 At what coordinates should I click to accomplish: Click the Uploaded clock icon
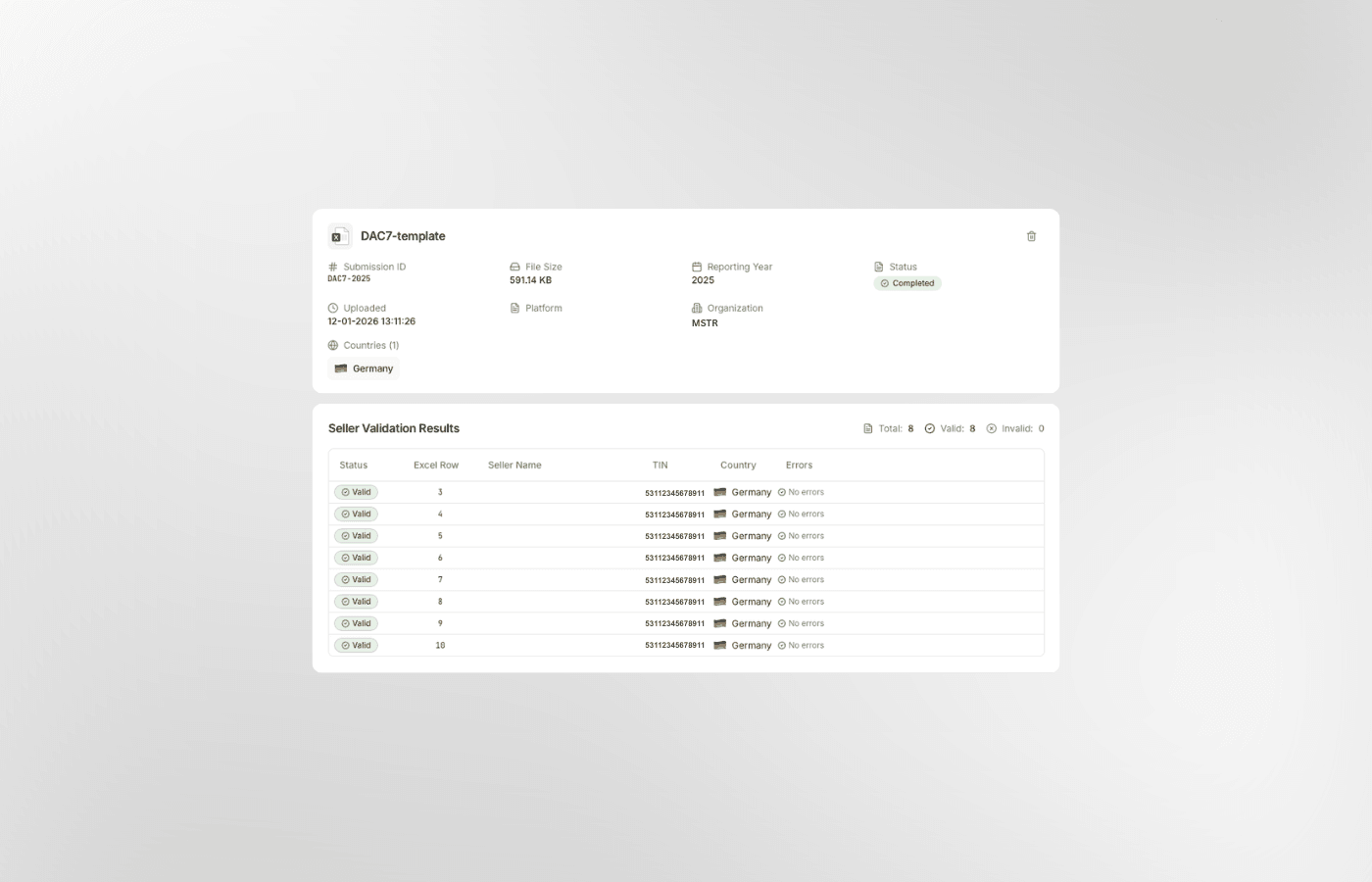coord(331,308)
